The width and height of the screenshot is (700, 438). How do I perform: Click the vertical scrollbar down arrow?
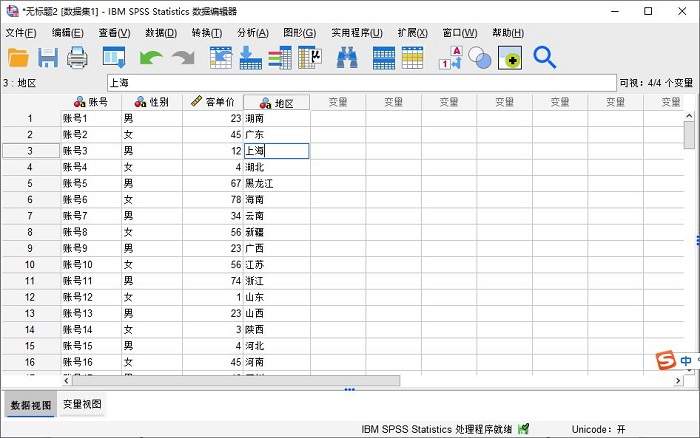pos(689,367)
